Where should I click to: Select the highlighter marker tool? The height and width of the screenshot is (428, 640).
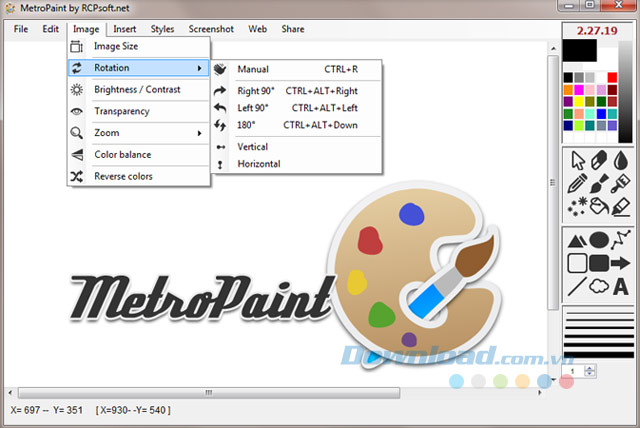click(x=621, y=206)
